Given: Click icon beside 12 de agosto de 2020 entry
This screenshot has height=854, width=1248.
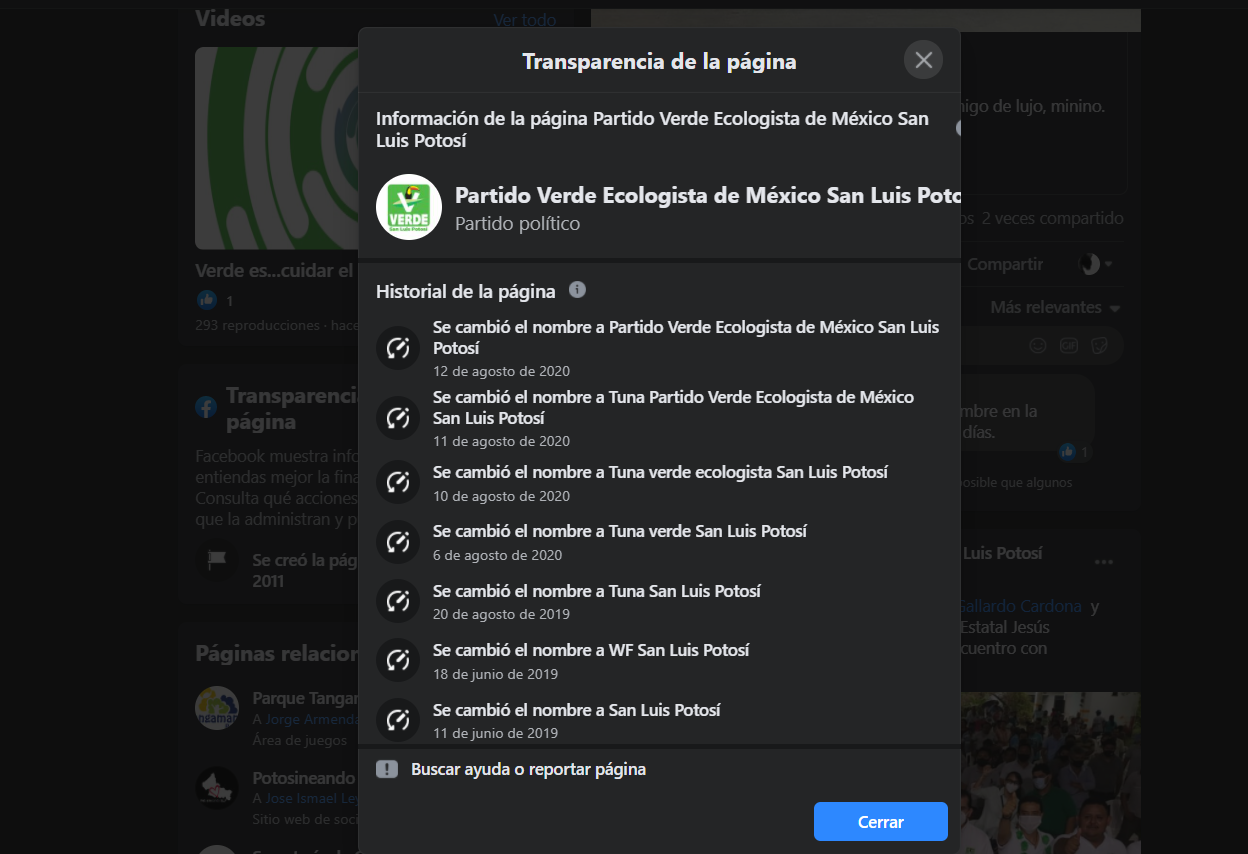Looking at the screenshot, I should (398, 348).
